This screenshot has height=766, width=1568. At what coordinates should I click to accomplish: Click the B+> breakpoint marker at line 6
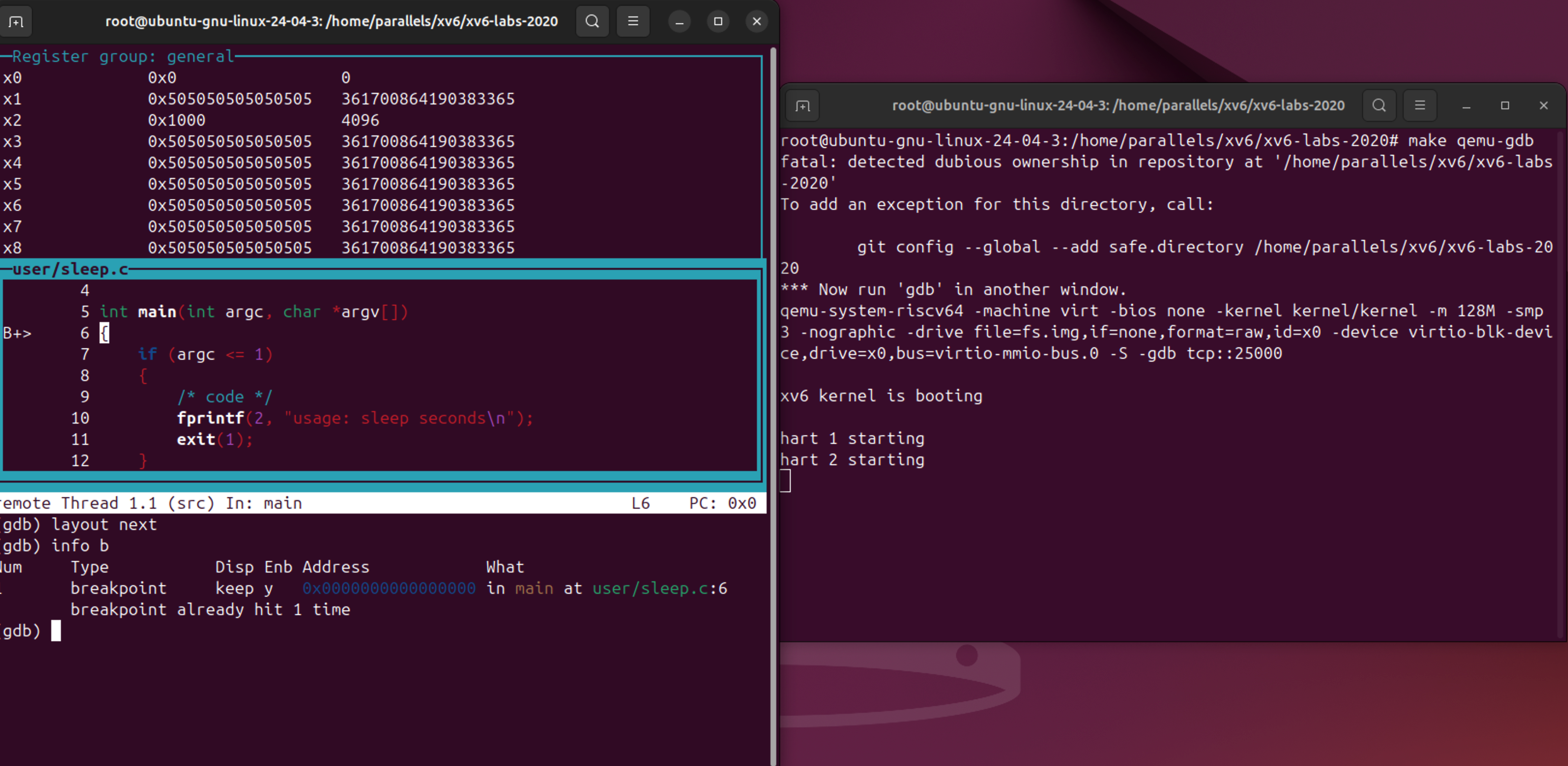[17, 333]
